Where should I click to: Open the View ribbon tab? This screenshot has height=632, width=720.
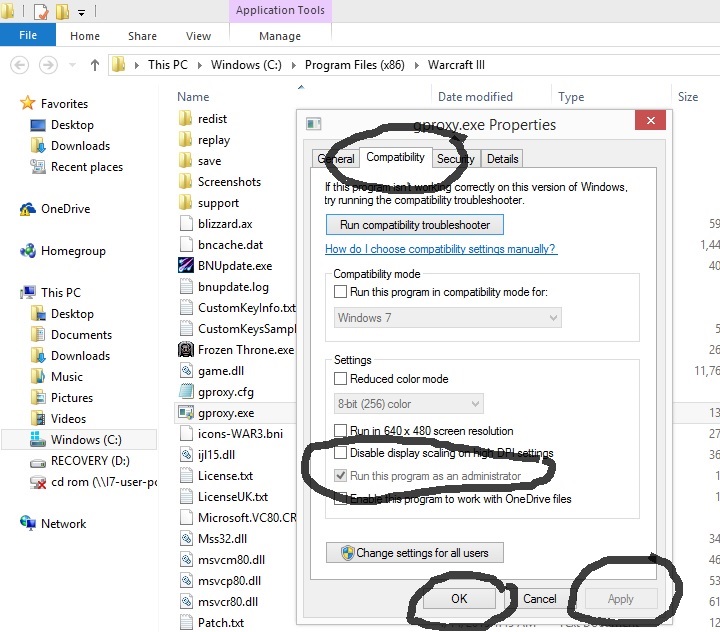pos(198,36)
